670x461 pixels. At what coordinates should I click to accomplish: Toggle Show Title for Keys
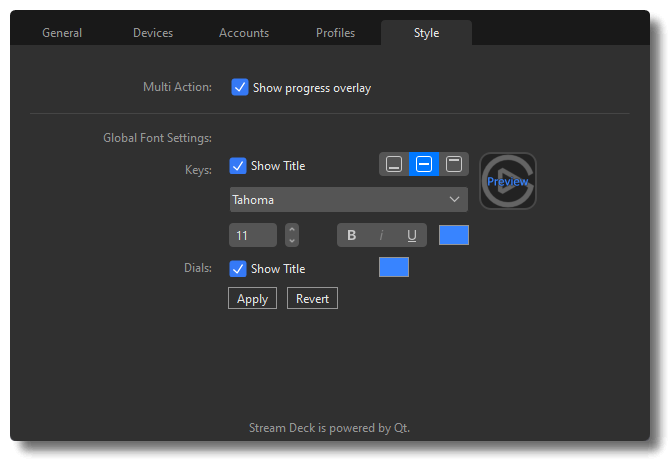[238, 166]
